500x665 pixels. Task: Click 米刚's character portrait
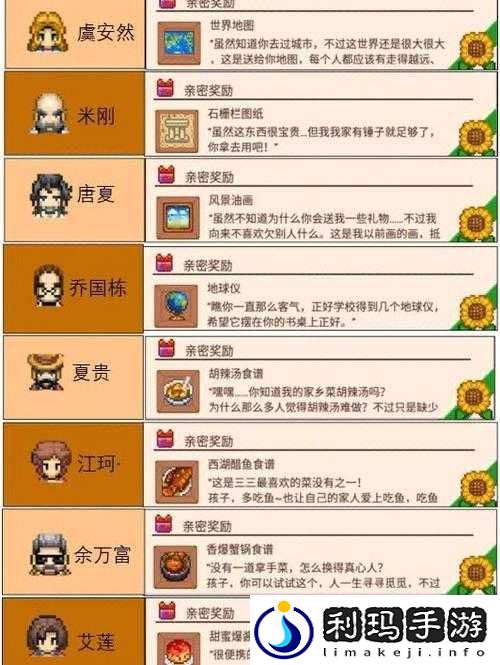coord(50,114)
